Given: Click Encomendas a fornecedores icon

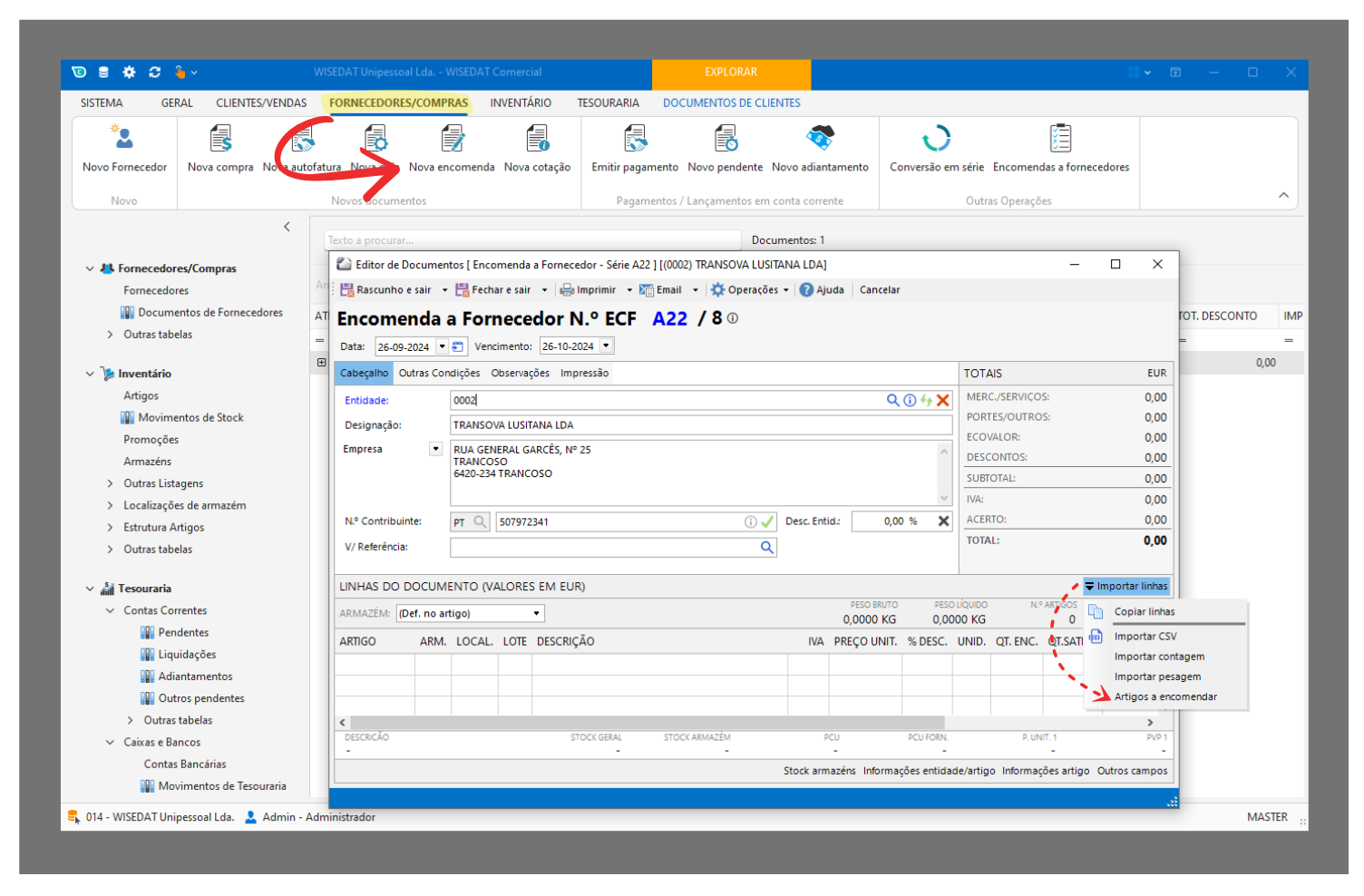Looking at the screenshot, I should tap(1060, 139).
